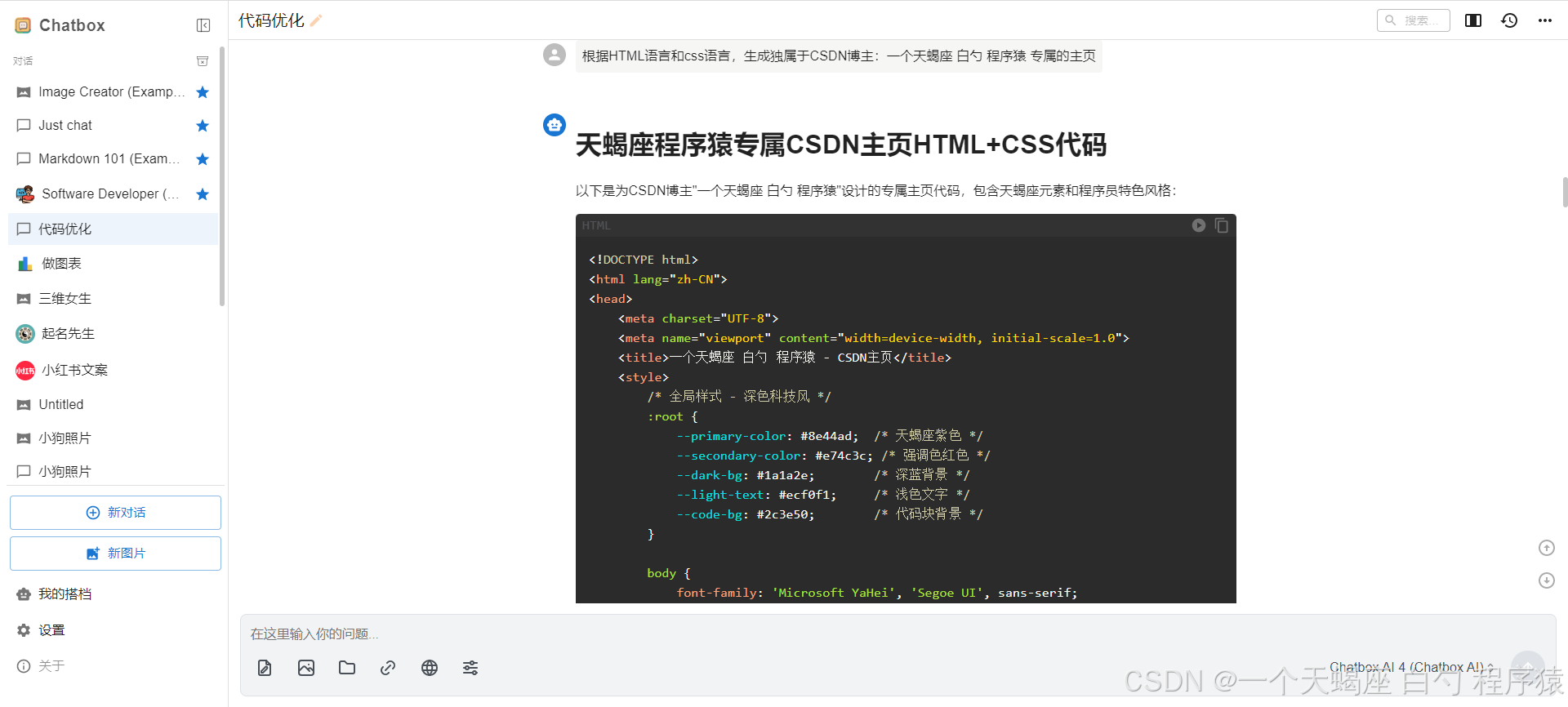Image resolution: width=1568 pixels, height=707 pixels.
Task: Click the 新图片 button
Action: click(x=115, y=554)
